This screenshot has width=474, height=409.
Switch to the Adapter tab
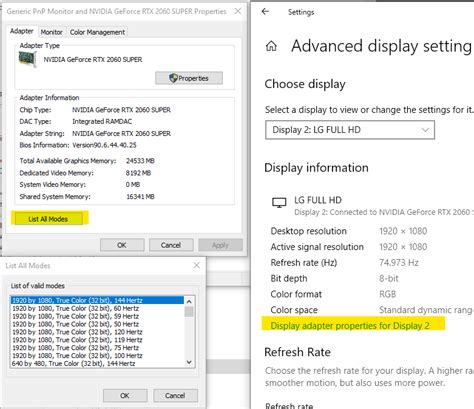coord(22,31)
